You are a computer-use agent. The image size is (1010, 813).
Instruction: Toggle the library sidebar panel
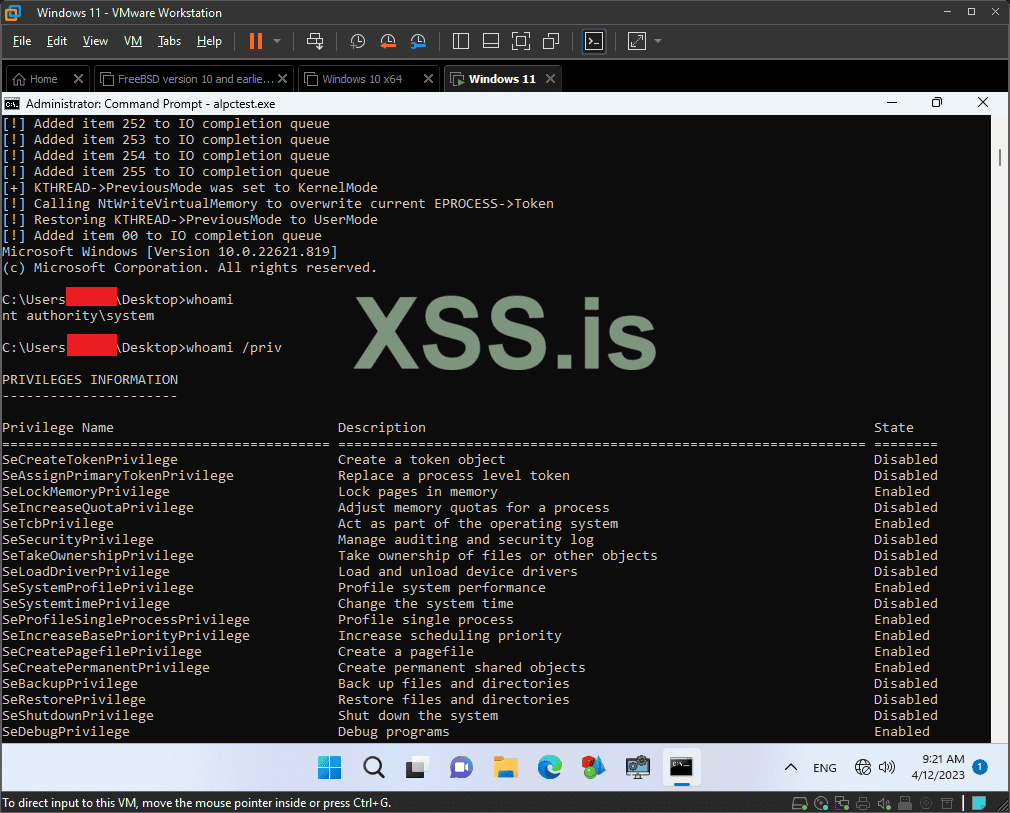coord(461,41)
